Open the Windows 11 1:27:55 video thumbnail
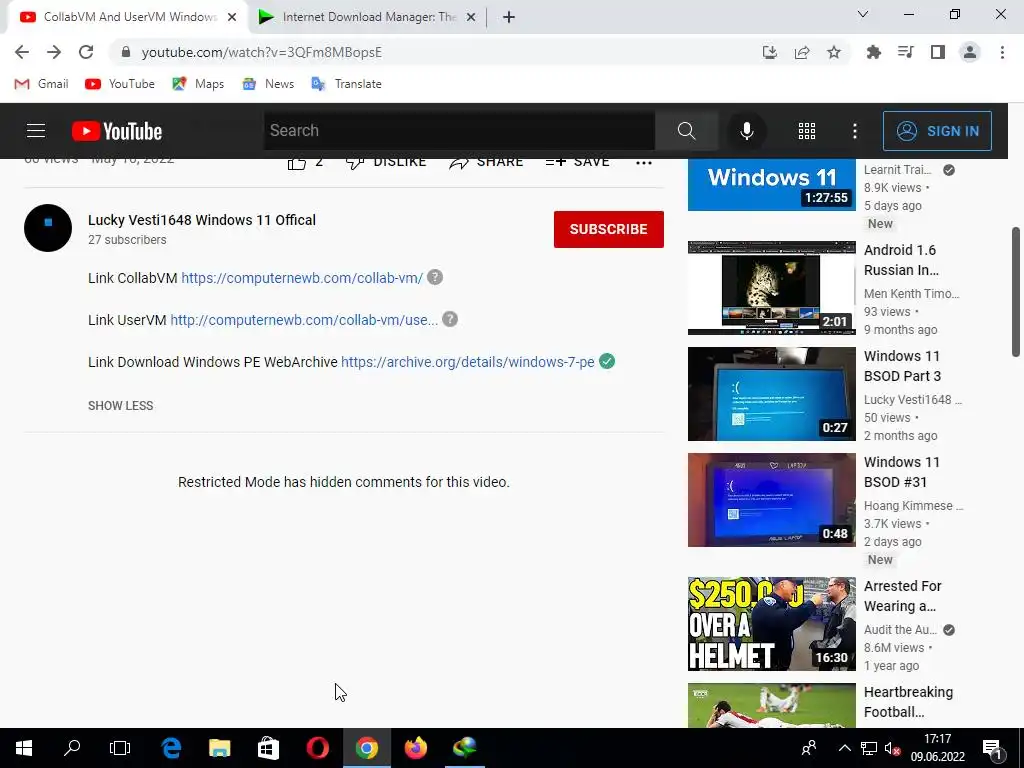This screenshot has height=768, width=1024. 771,184
